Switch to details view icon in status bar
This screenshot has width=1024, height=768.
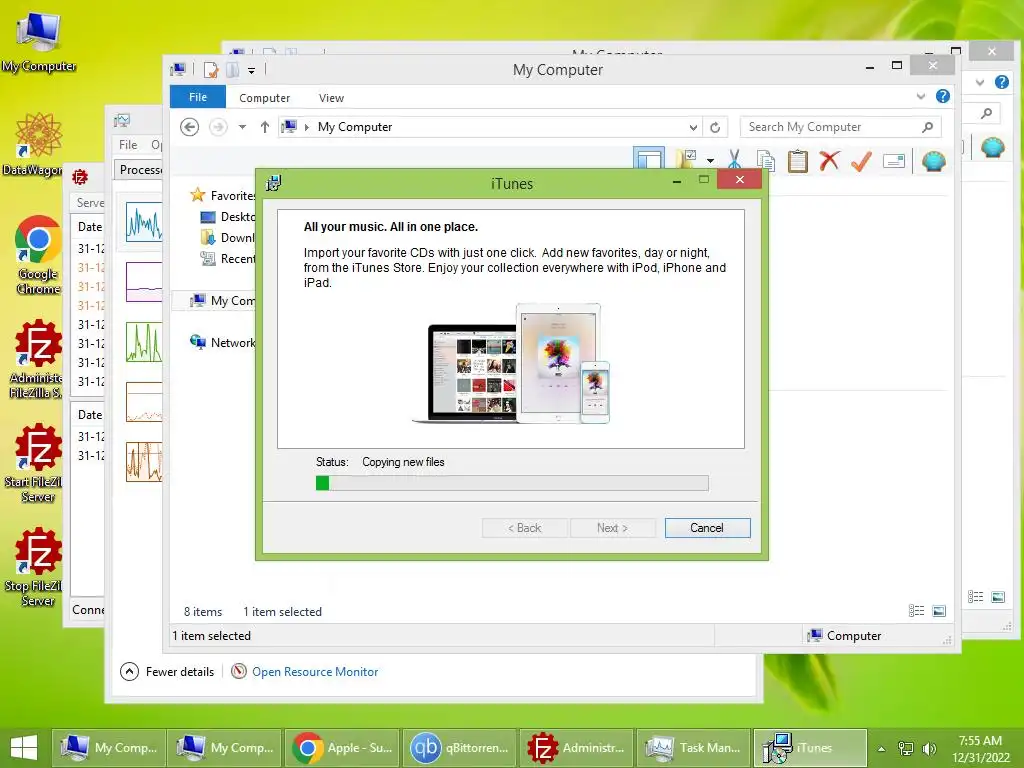(916, 611)
